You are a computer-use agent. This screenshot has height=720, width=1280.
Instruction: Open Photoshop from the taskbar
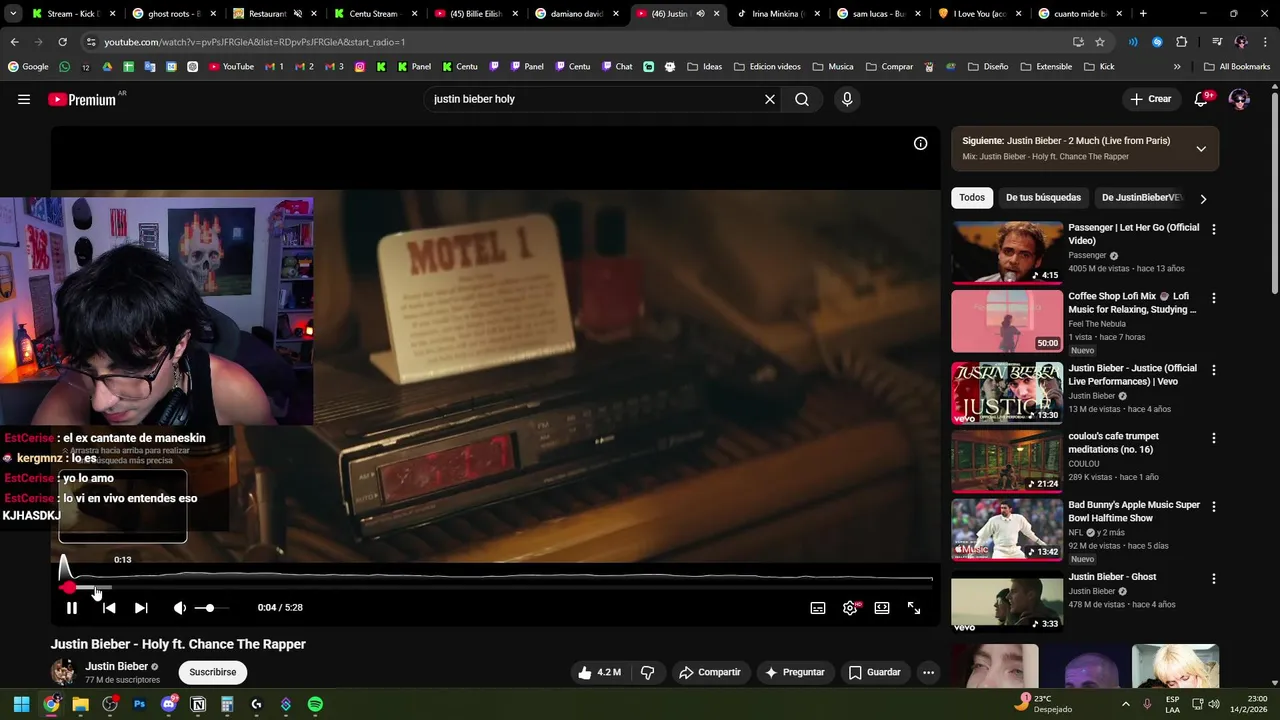point(139,704)
